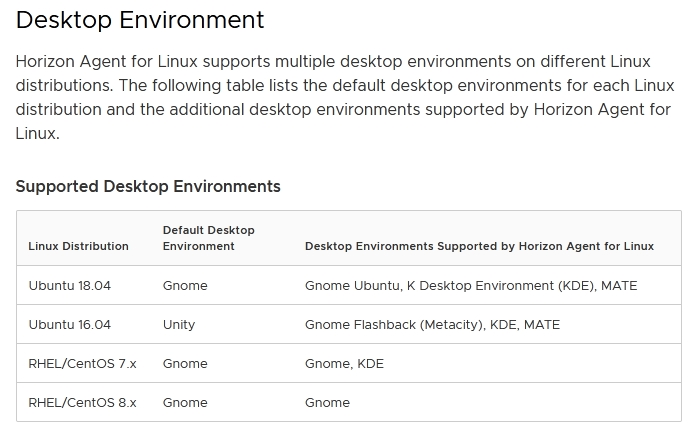The height and width of the screenshot is (435, 697).
Task: Click the Supported Desktop Environments table title
Action: (148, 186)
